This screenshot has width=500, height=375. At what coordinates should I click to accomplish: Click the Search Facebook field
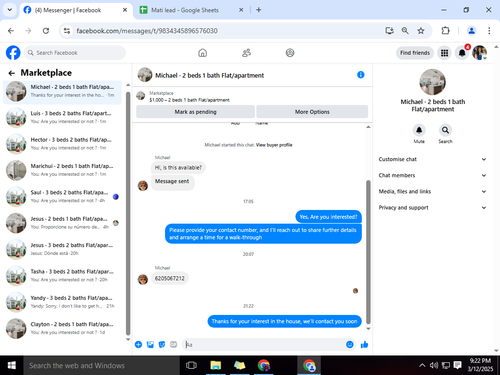[75, 53]
